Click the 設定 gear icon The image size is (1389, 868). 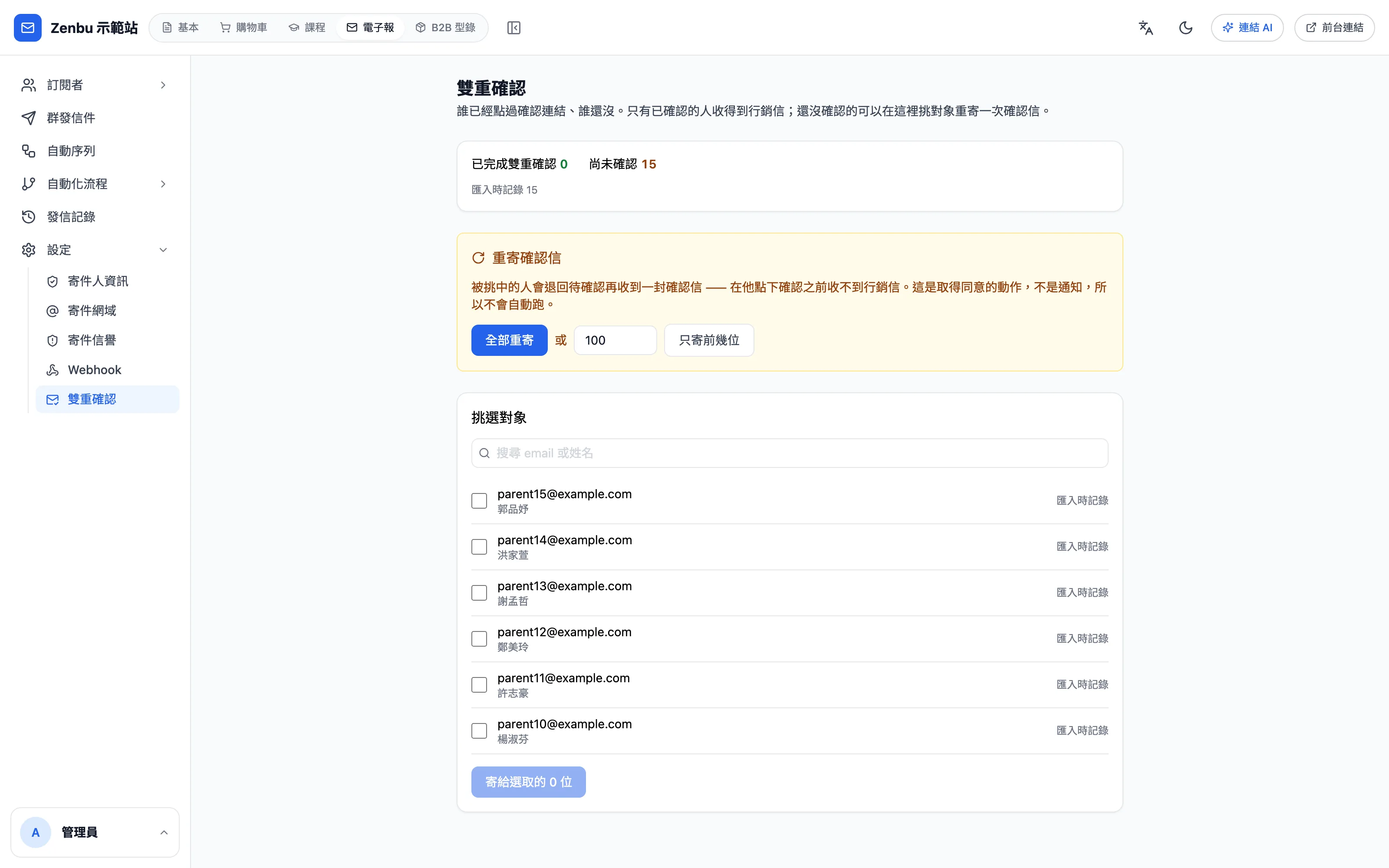pyautogui.click(x=29, y=250)
